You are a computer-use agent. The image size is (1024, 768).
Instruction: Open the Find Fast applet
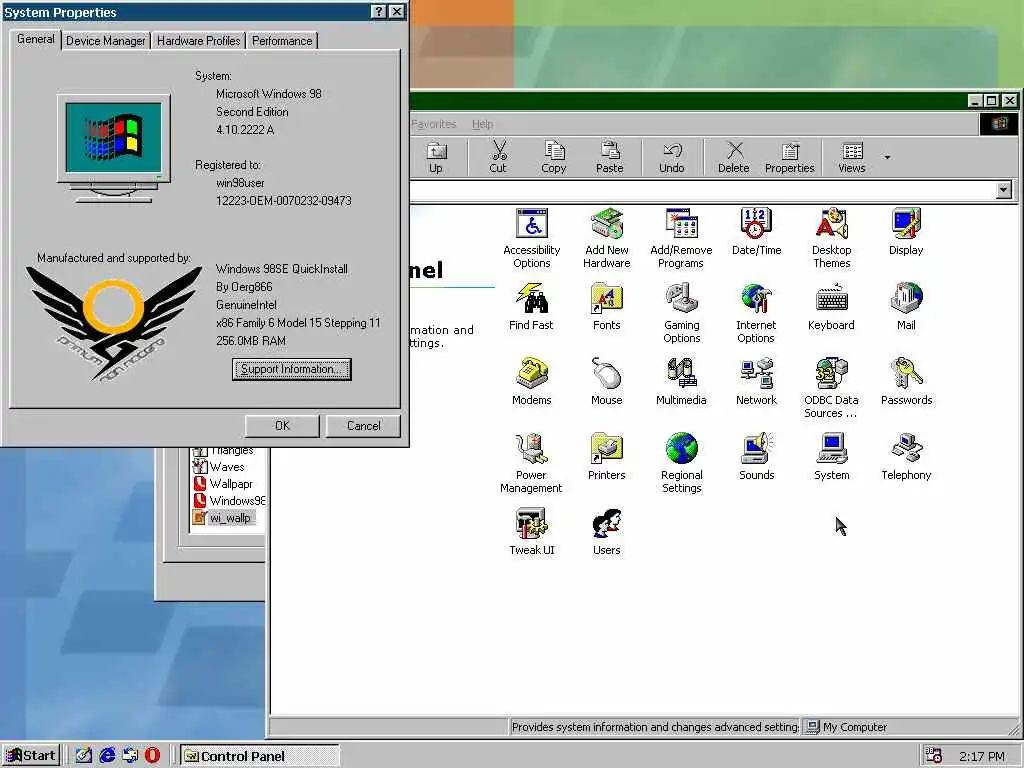[531, 307]
